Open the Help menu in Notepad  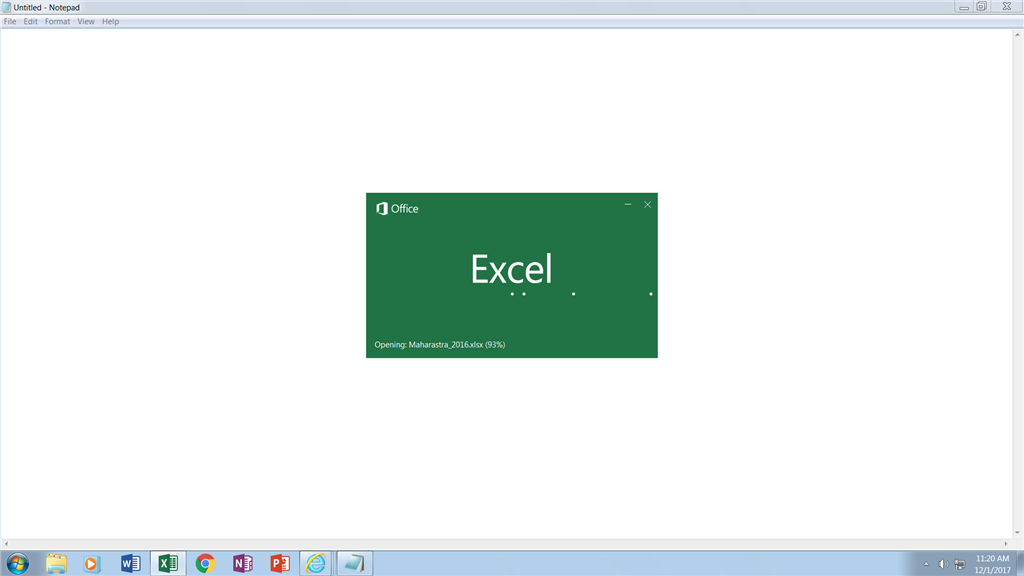coord(110,22)
